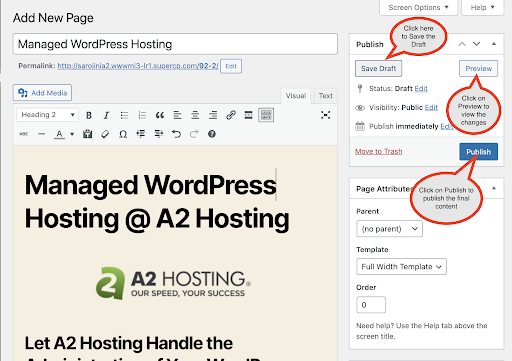
Task: Switch to the Visual editor tab
Action: point(296,96)
